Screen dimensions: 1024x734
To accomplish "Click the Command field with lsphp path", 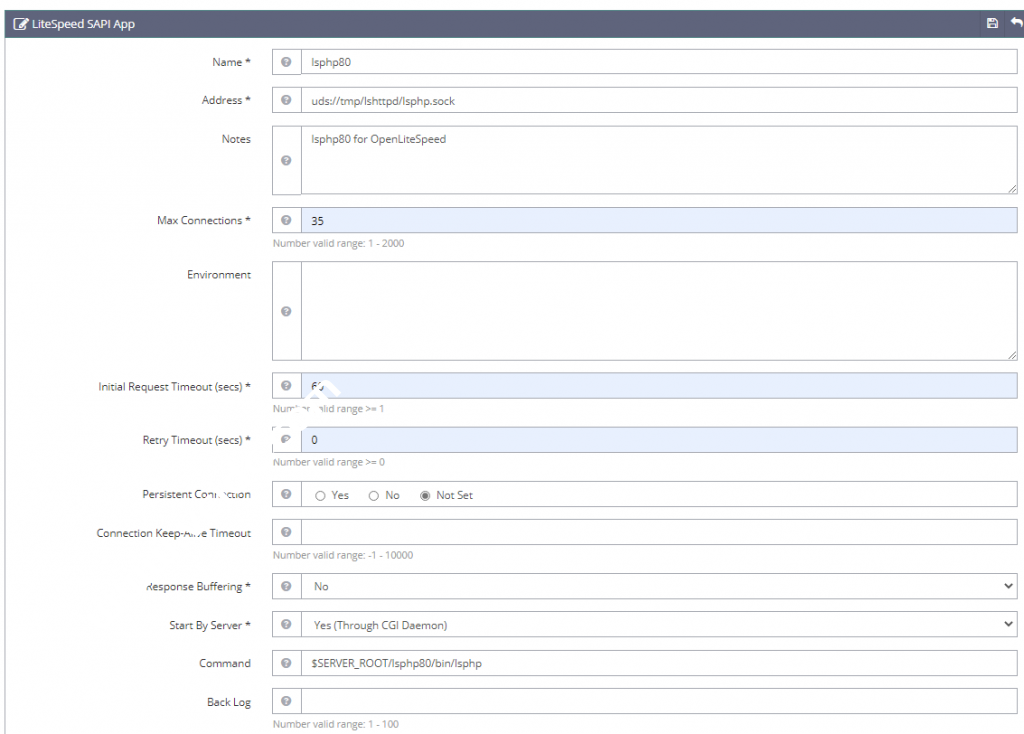I will tap(658, 663).
